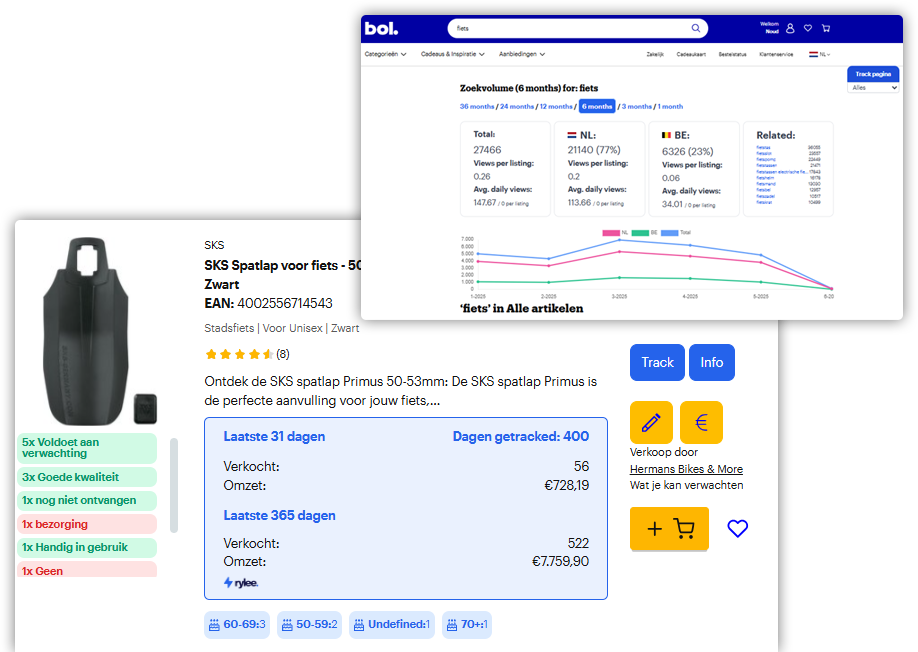Open the wishlist heart in bol header
Viewport: 918px width, 652px height.
[808, 28]
